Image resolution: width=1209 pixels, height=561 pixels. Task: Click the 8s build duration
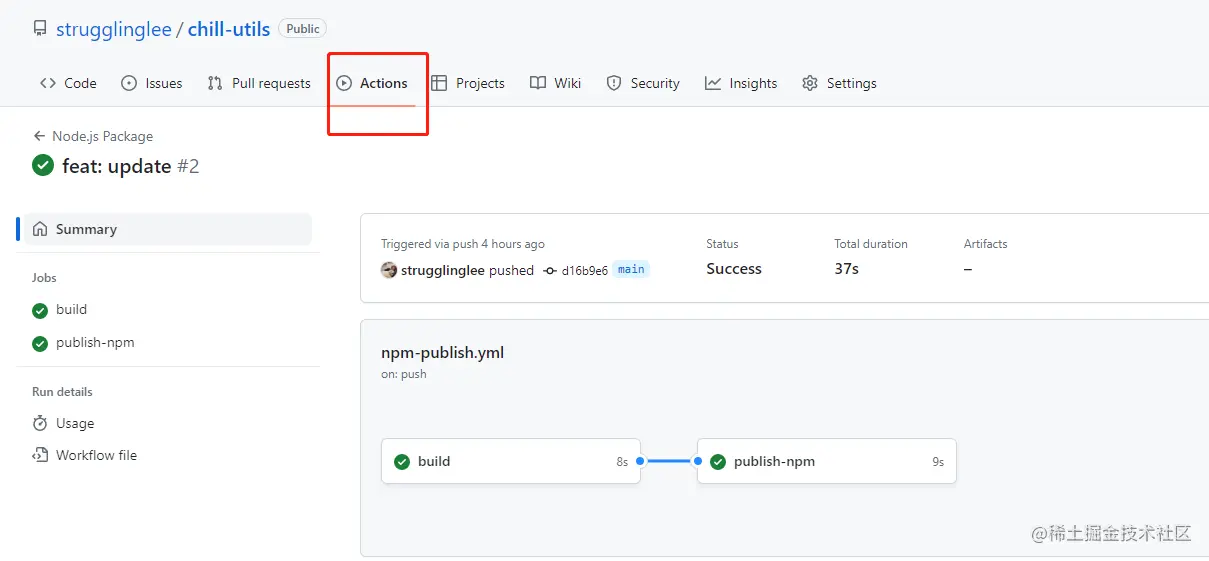tap(622, 462)
